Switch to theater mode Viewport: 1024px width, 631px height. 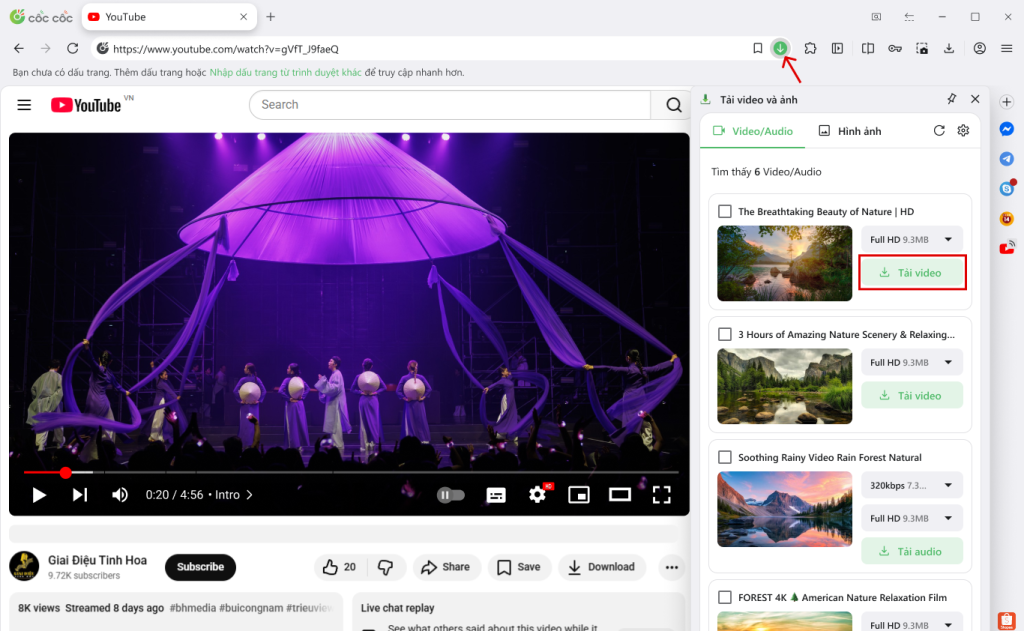620,494
